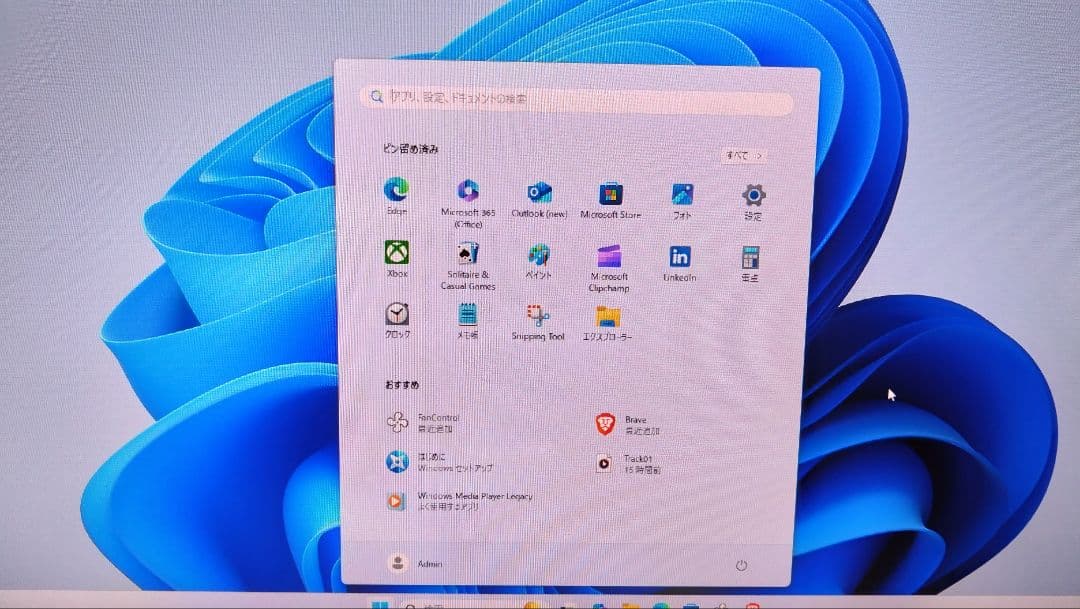
Task: Expand すべて to show all apps
Action: pyautogui.click(x=744, y=156)
